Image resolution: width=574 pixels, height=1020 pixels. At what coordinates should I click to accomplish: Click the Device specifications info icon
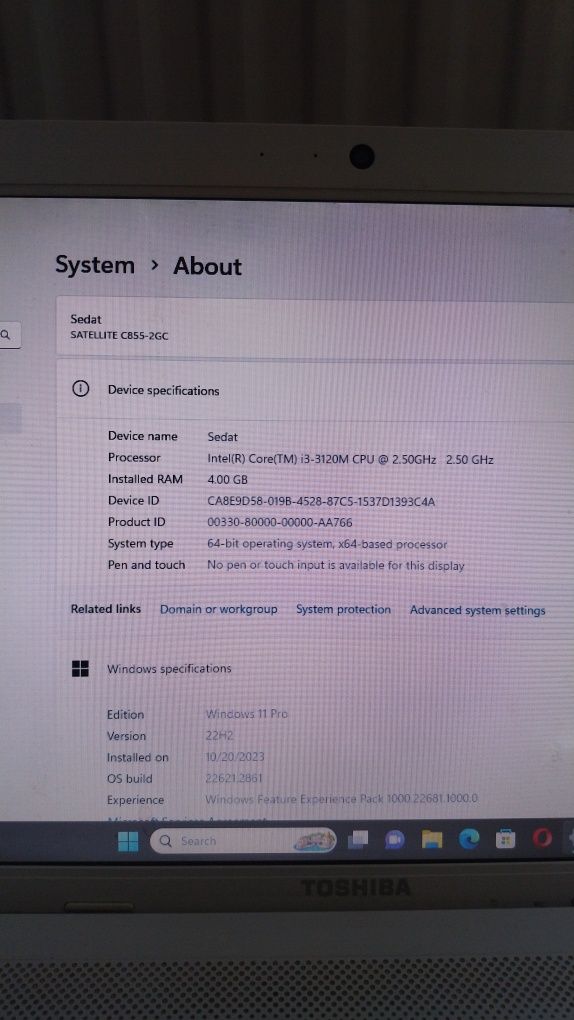[80, 389]
